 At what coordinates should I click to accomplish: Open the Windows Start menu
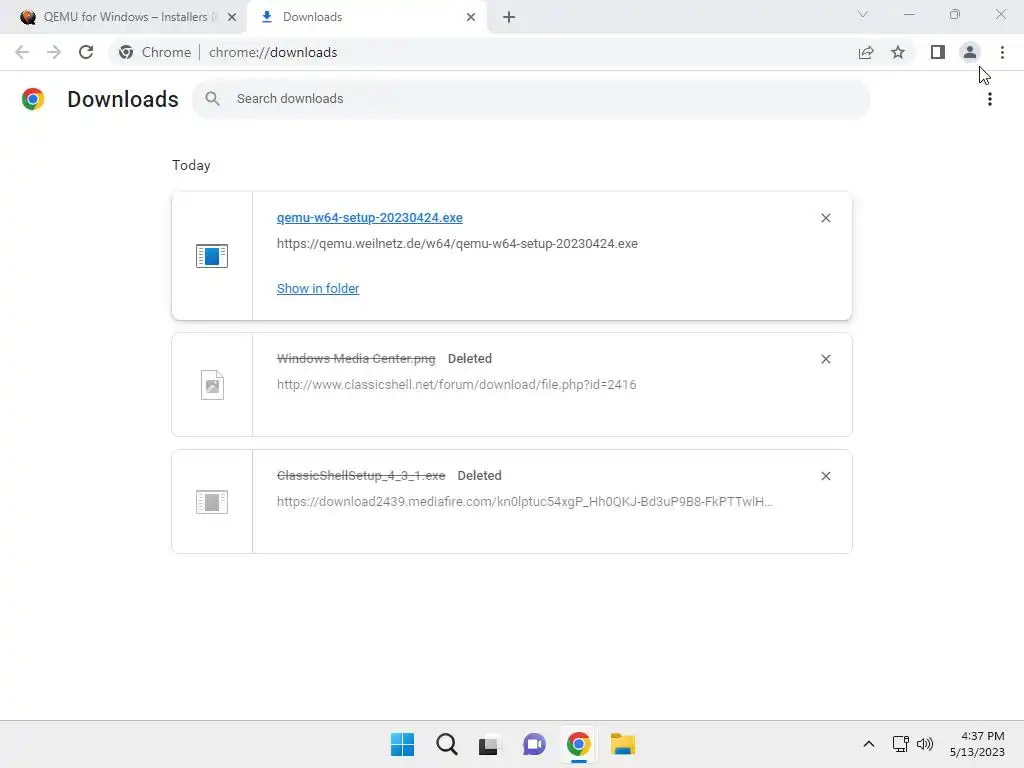click(402, 744)
